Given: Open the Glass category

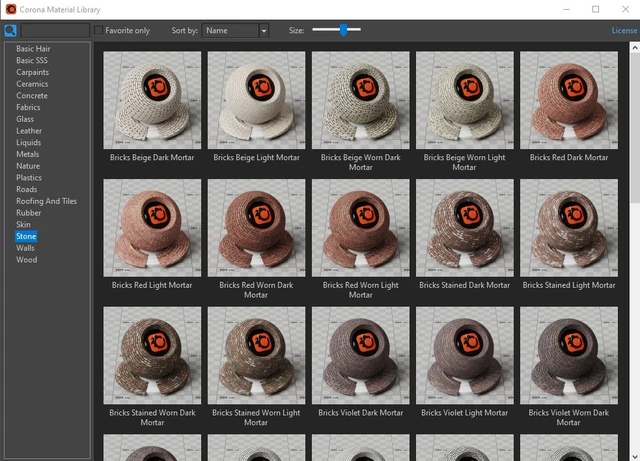Looking at the screenshot, I should tap(25, 119).
